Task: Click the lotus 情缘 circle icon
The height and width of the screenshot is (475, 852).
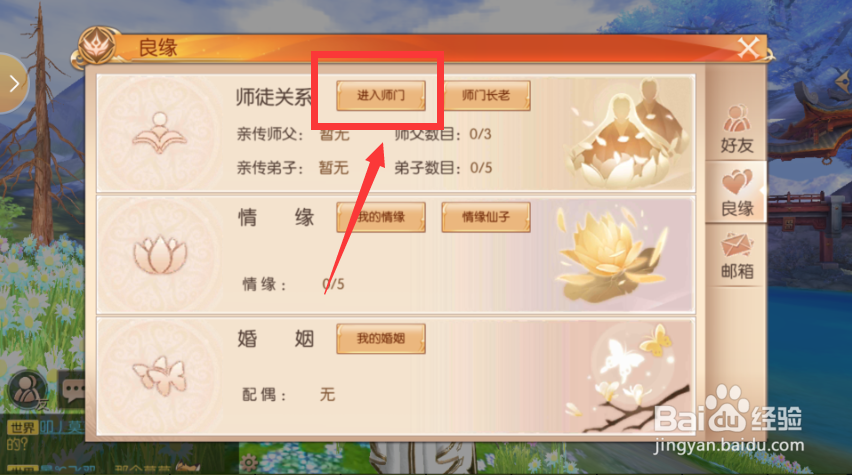Action: tap(160, 254)
